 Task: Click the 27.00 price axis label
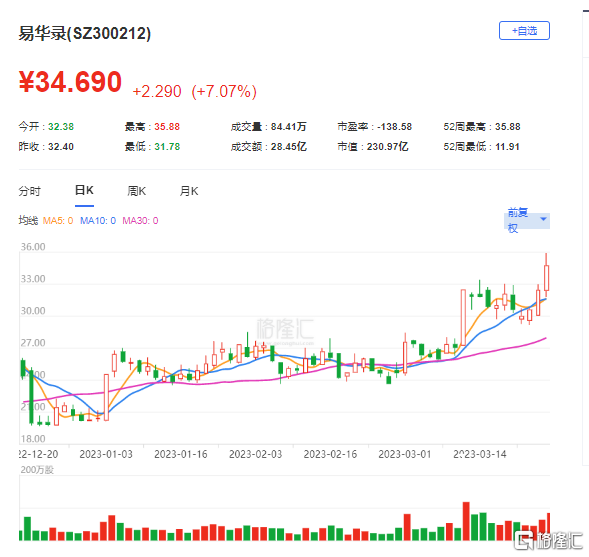tap(33, 343)
